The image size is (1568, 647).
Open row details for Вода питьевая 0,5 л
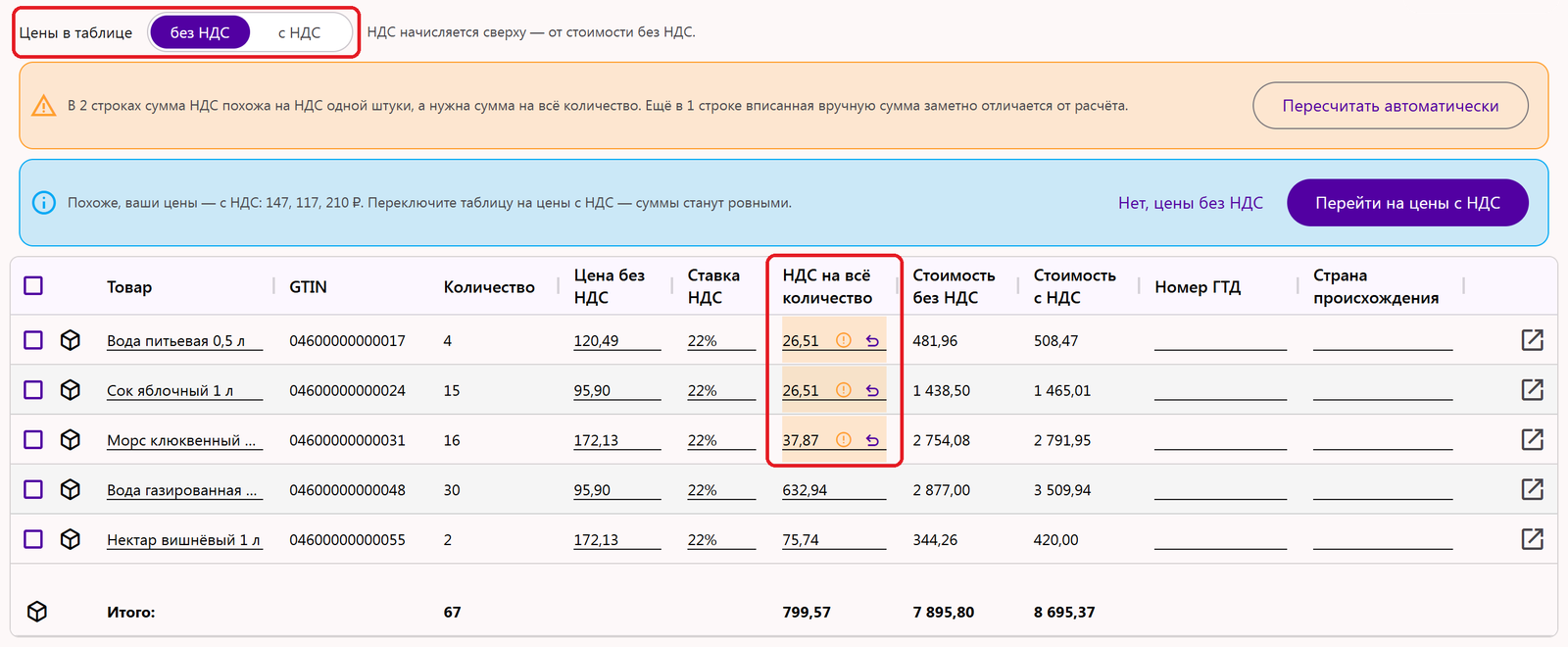pos(1533,340)
